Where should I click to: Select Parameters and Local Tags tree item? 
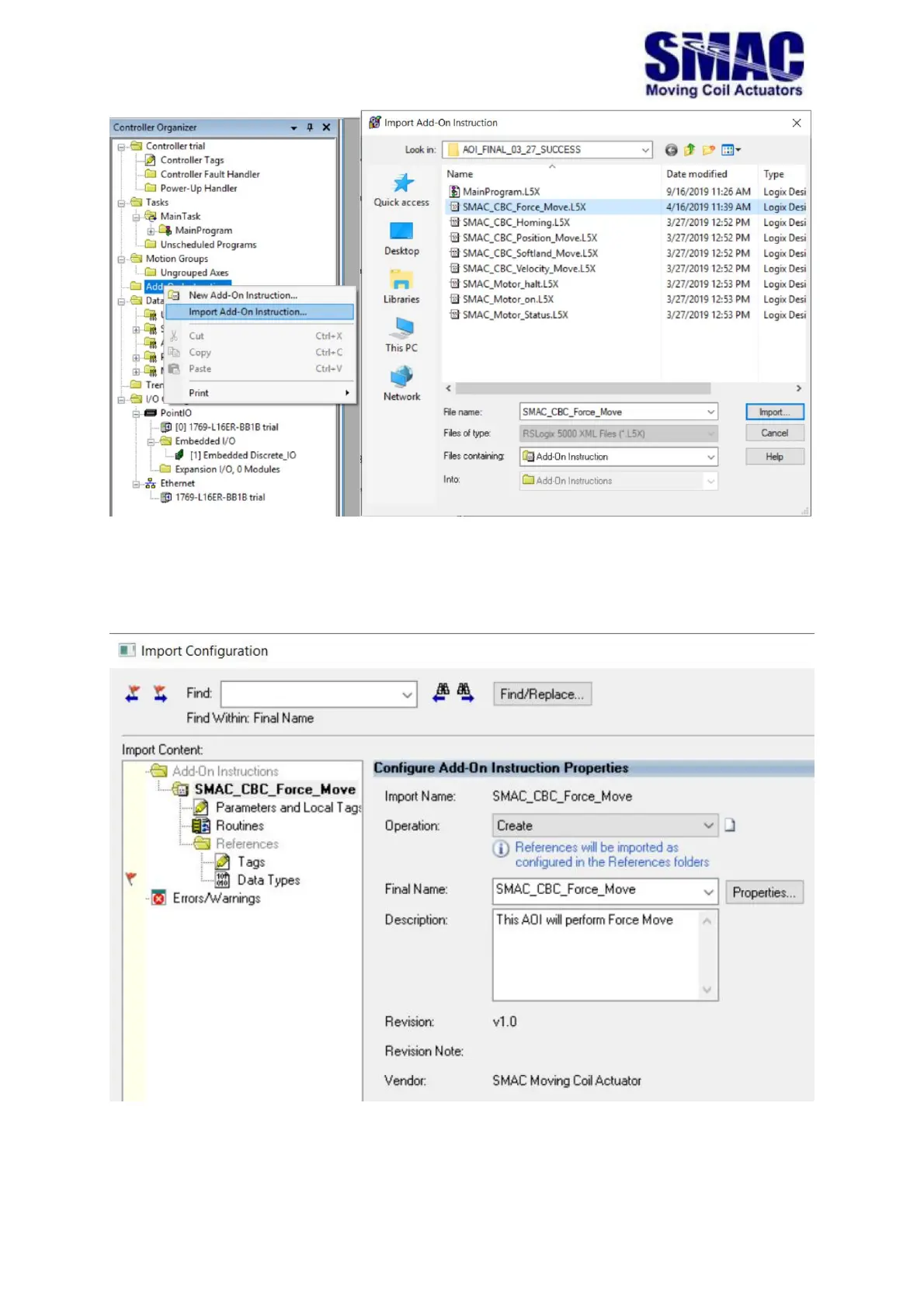[288, 808]
